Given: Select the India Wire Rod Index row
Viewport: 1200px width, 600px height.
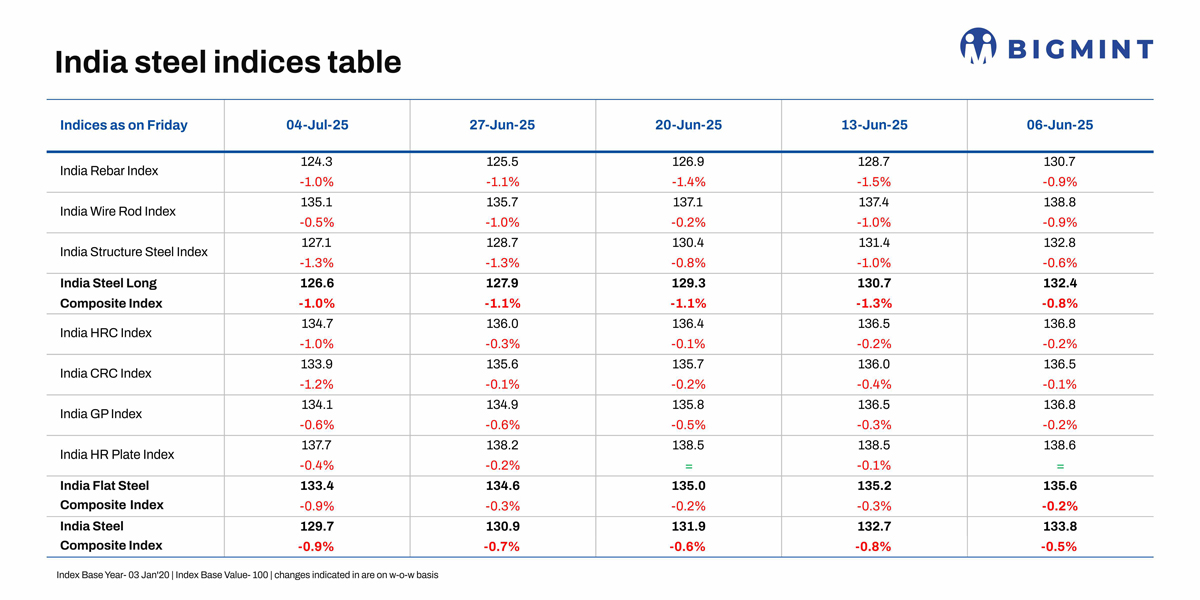Looking at the screenshot, I should [x=118, y=211].
